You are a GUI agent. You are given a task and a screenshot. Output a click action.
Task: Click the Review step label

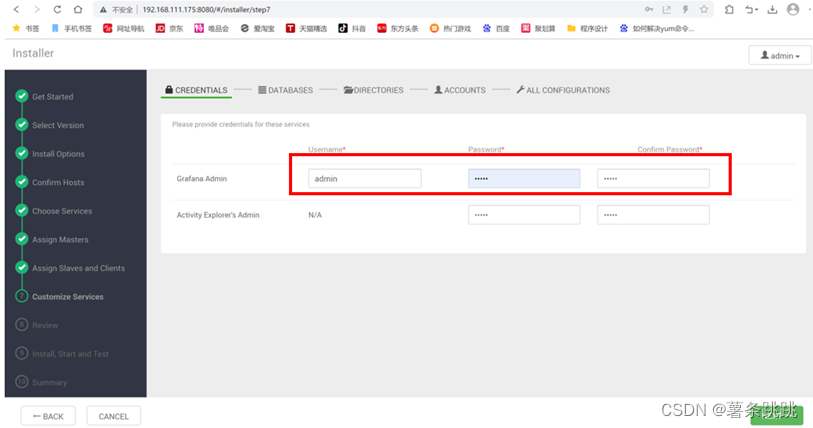point(45,325)
